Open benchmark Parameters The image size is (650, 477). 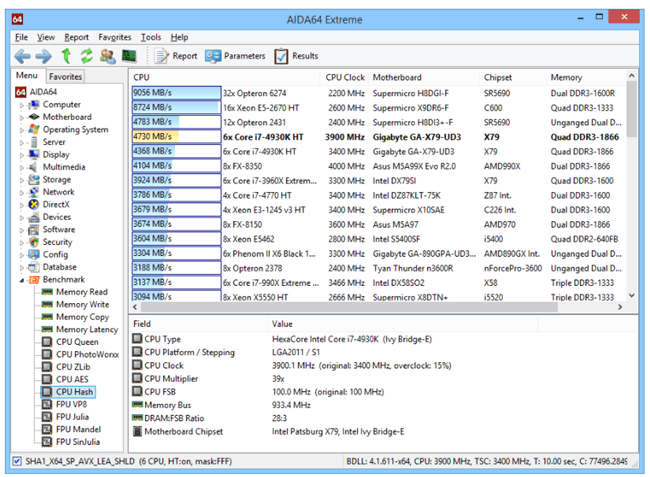click(x=235, y=56)
